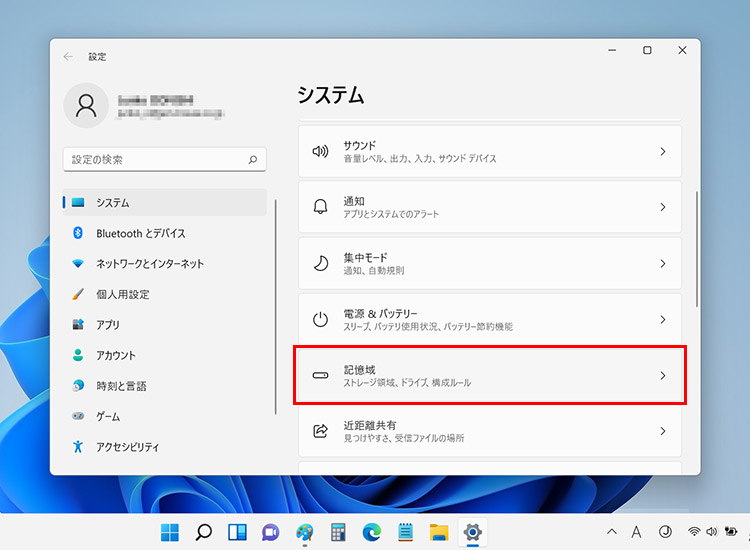Click the 設定の検索 search field
The image size is (750, 550).
click(x=155, y=159)
